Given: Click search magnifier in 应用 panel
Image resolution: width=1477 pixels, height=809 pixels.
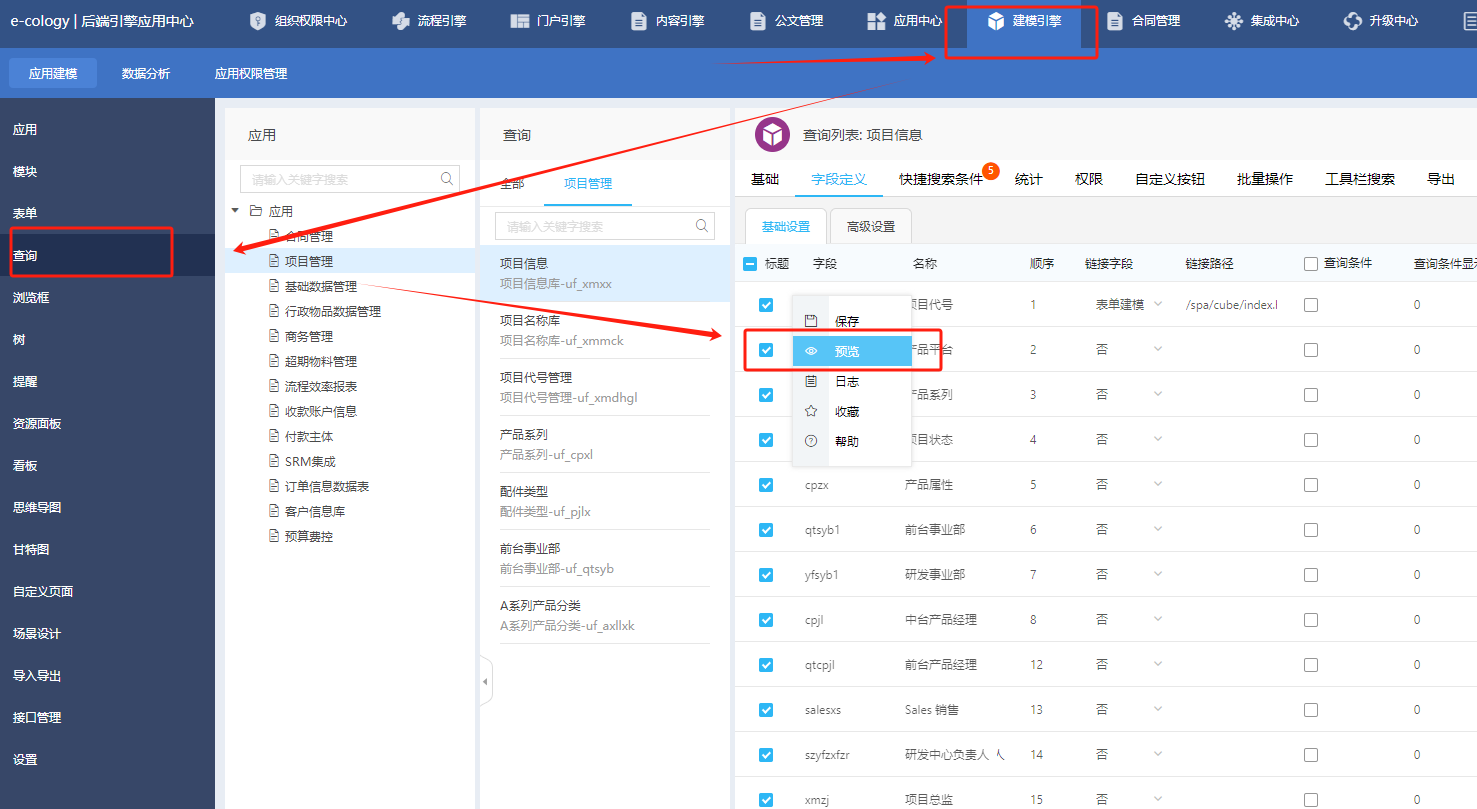Looking at the screenshot, I should pos(447,179).
